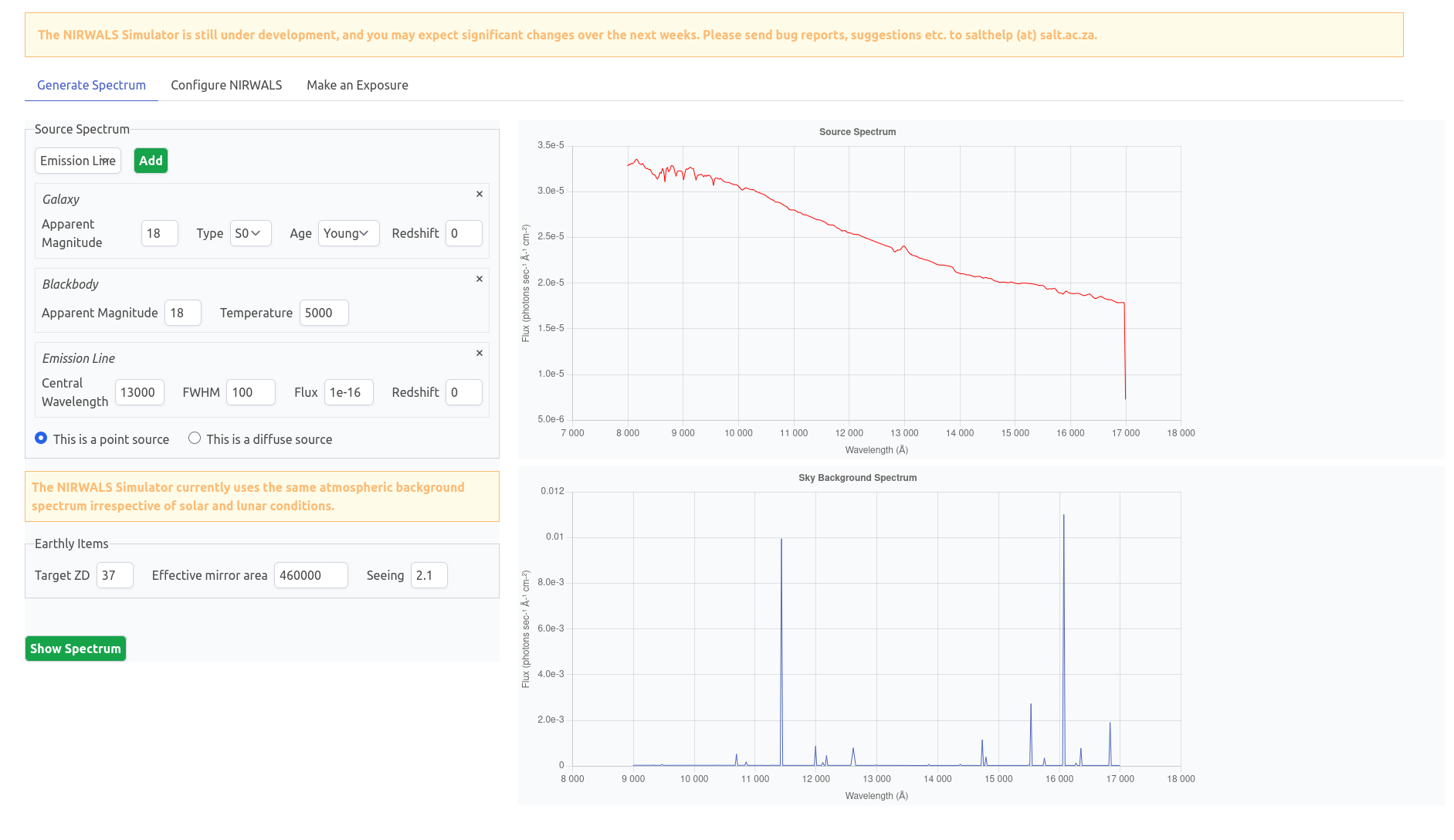Select the diffuse source radio option
1454x840 pixels.
click(x=195, y=439)
